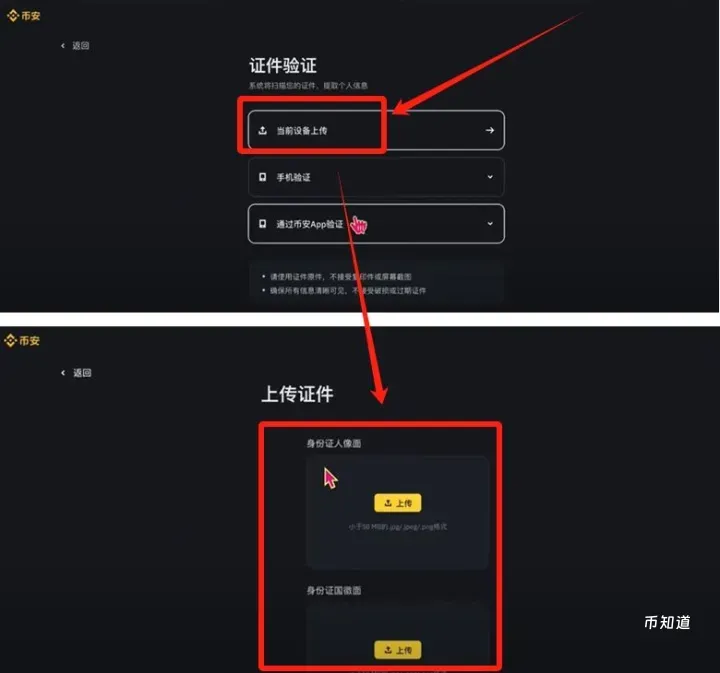Click 上传 button for 身份证人像面
Image resolution: width=720 pixels, height=673 pixels.
pos(398,503)
